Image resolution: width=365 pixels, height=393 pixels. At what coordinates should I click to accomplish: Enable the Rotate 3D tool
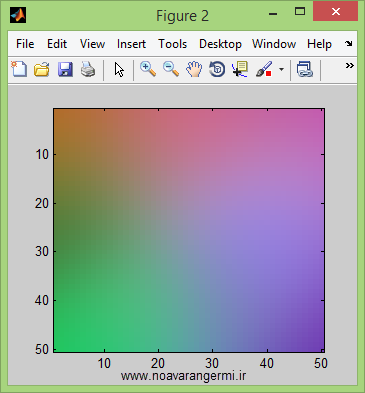pyautogui.click(x=217, y=70)
